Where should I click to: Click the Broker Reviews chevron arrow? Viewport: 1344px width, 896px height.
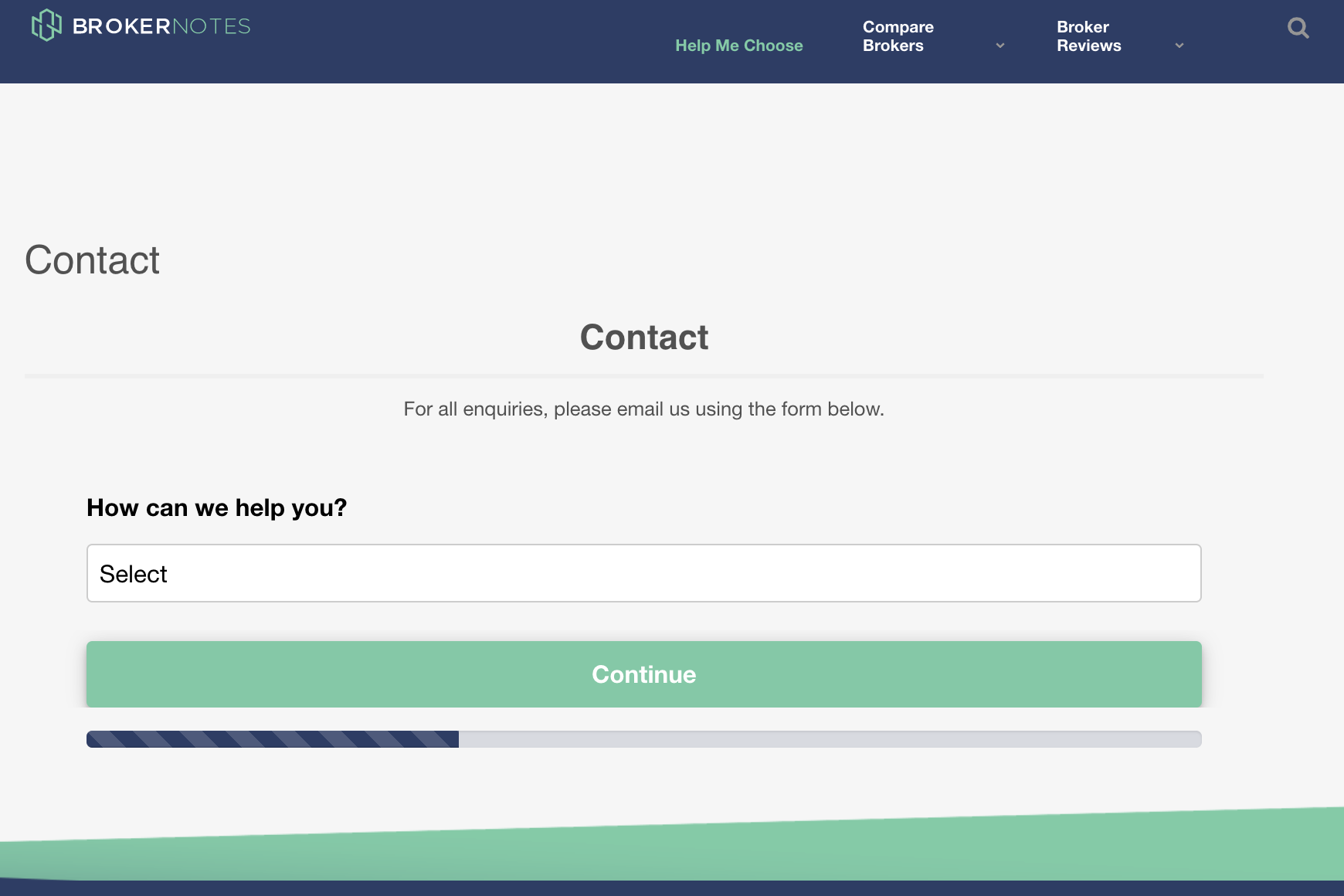(x=1179, y=46)
